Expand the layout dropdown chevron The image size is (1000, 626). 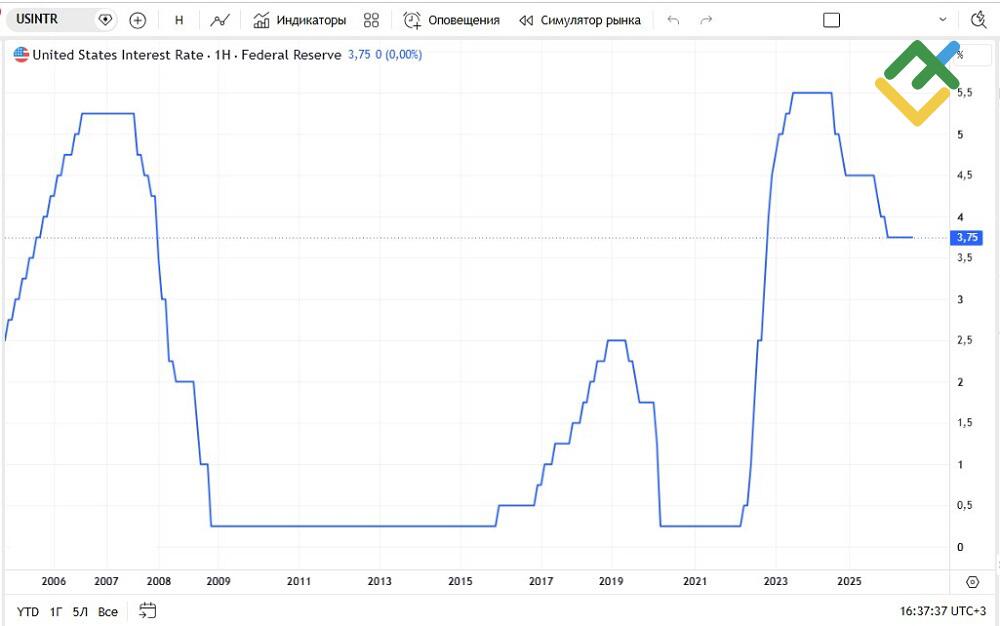coord(943,20)
